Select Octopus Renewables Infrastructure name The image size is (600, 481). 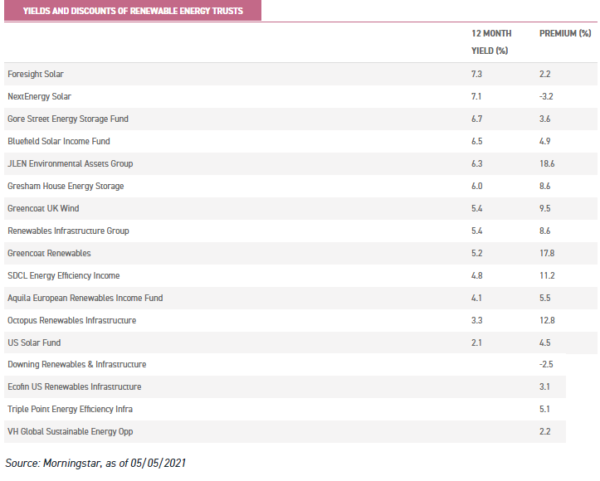[71, 319]
